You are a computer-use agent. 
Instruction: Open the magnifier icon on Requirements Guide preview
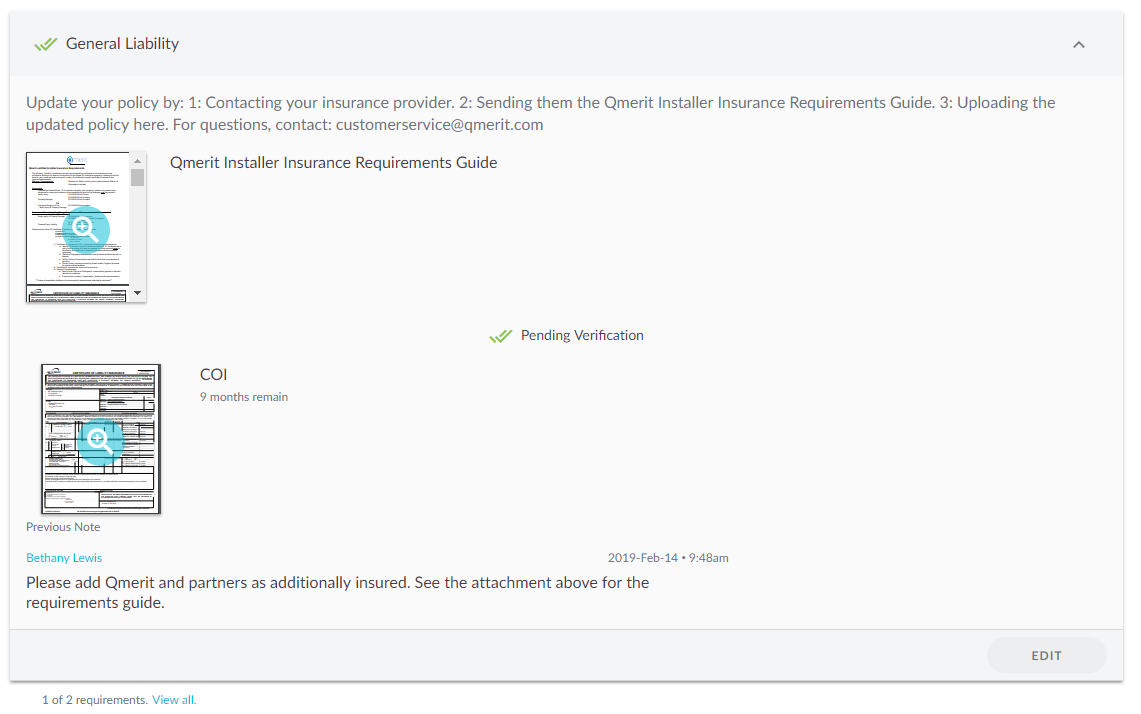(x=86, y=230)
